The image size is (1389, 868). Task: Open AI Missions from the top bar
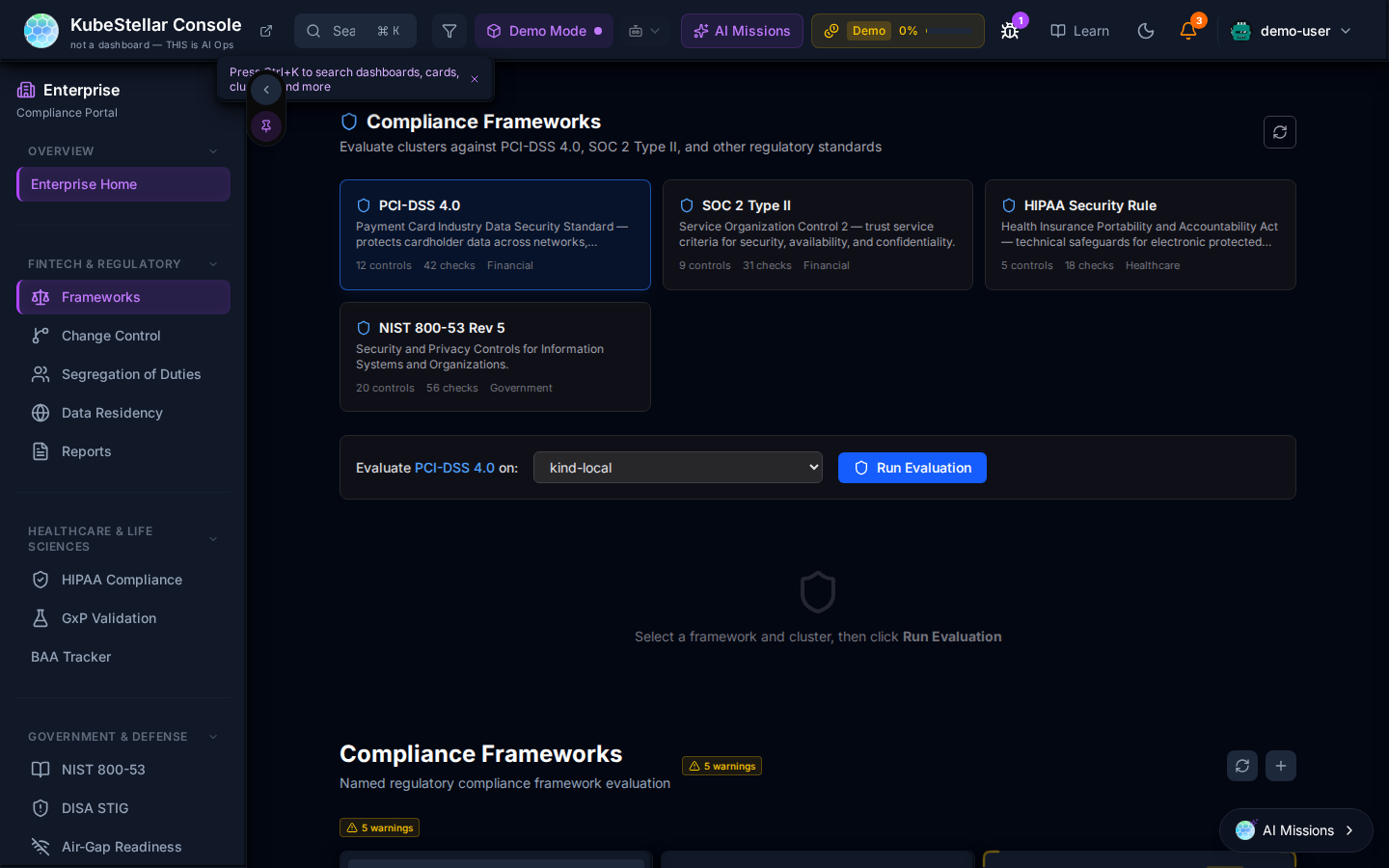click(x=742, y=31)
